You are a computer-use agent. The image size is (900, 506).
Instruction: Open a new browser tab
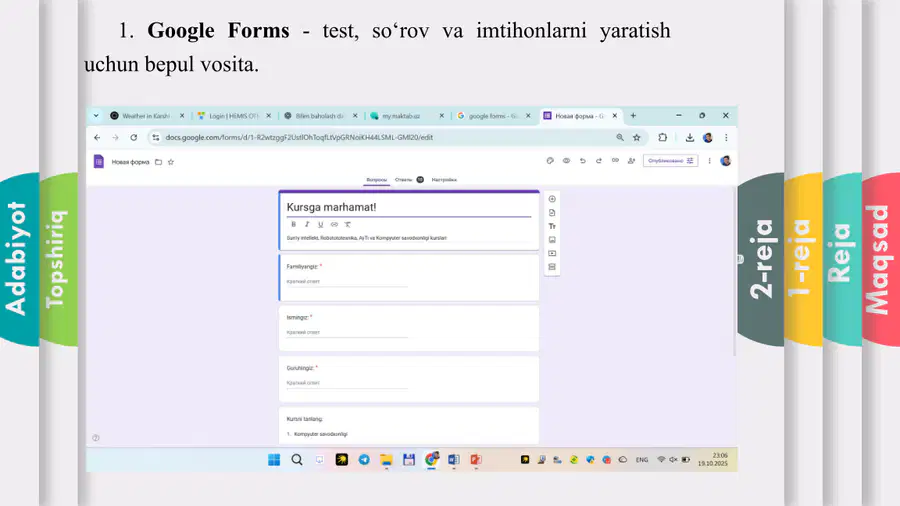pos(633,116)
